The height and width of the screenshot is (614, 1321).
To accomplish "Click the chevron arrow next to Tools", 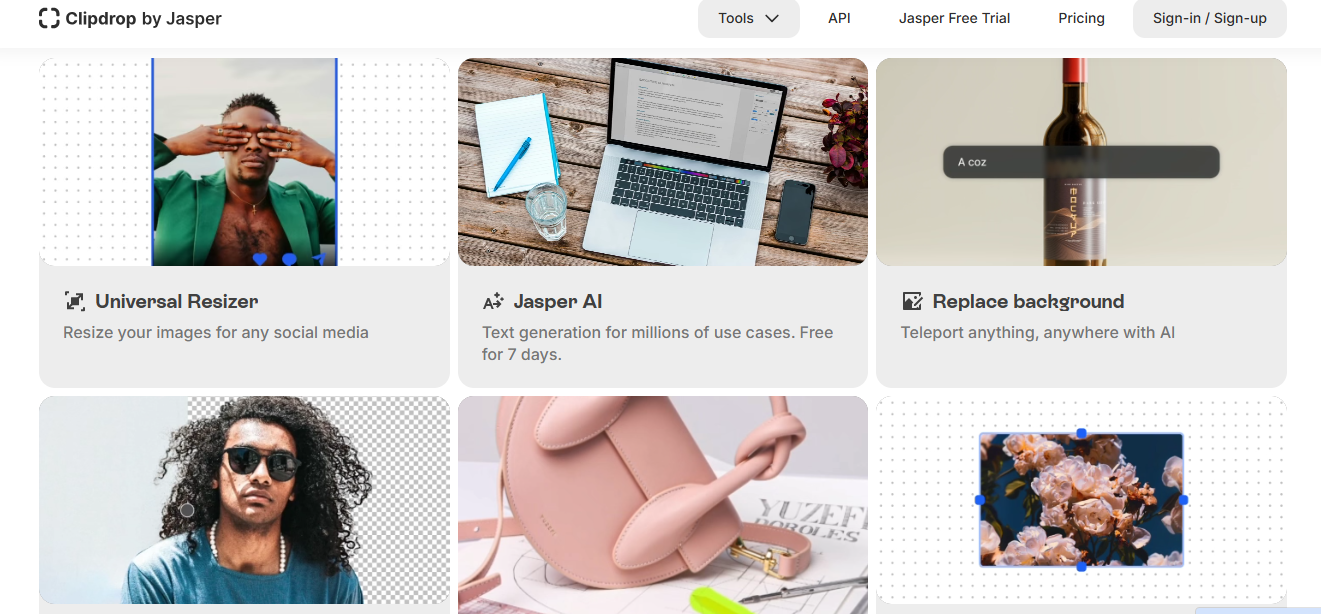I will [771, 18].
